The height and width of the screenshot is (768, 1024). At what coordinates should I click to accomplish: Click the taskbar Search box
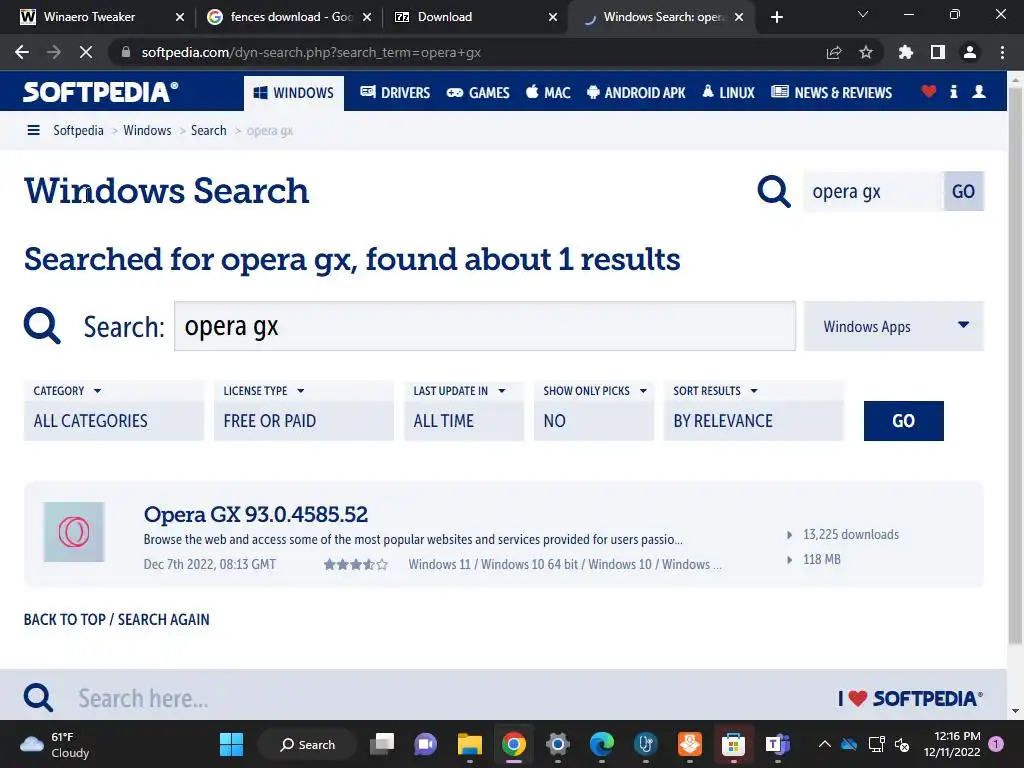308,744
